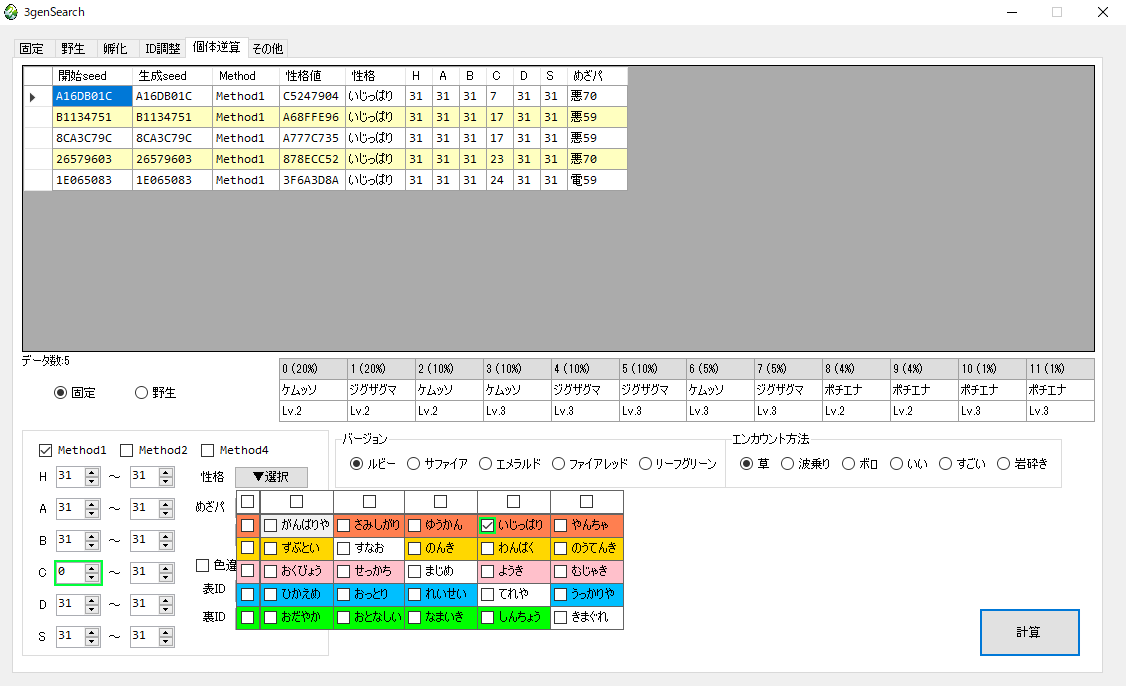
Task: Choose 草 encounter method
Action: coord(755,464)
